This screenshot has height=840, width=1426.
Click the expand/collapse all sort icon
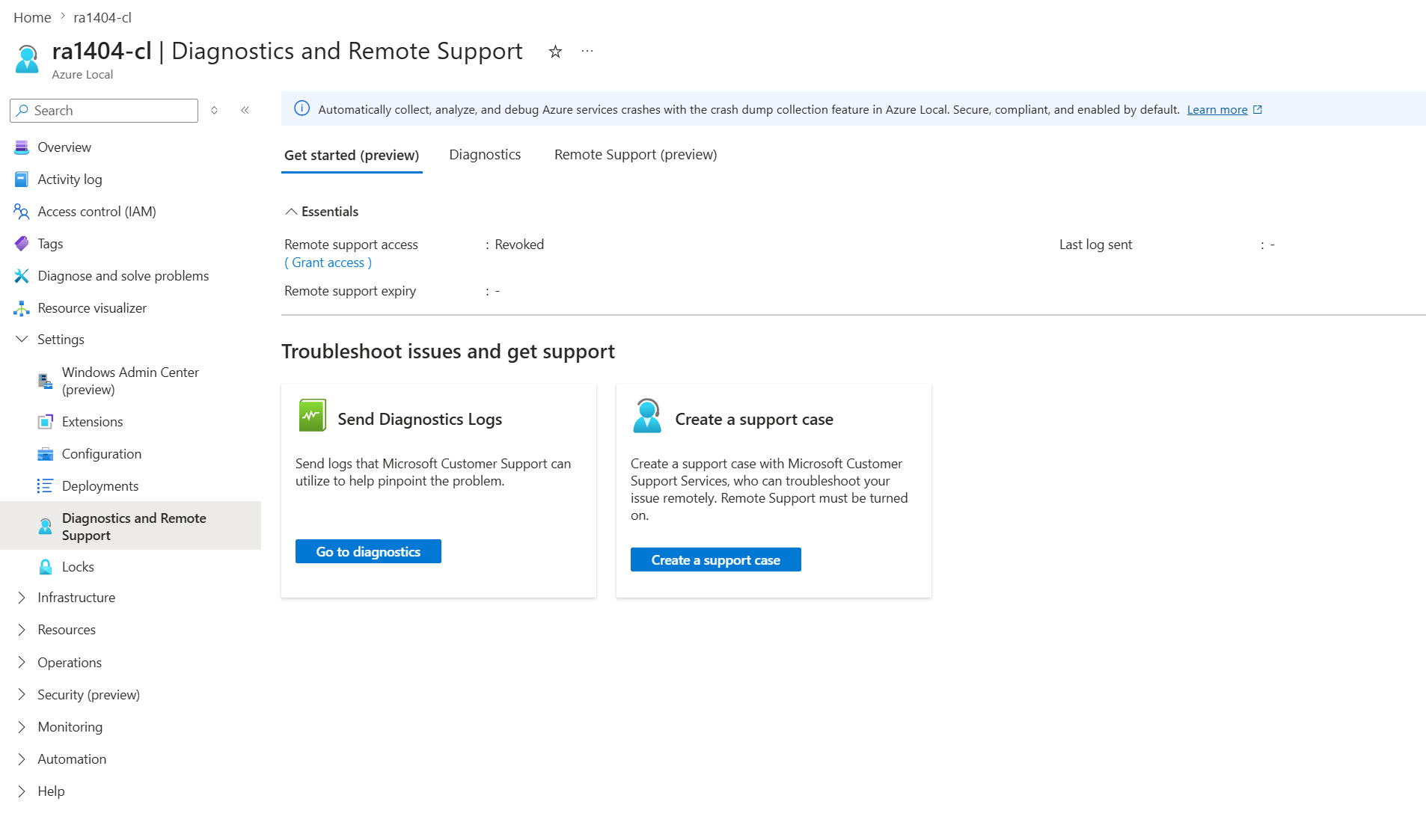click(x=214, y=111)
